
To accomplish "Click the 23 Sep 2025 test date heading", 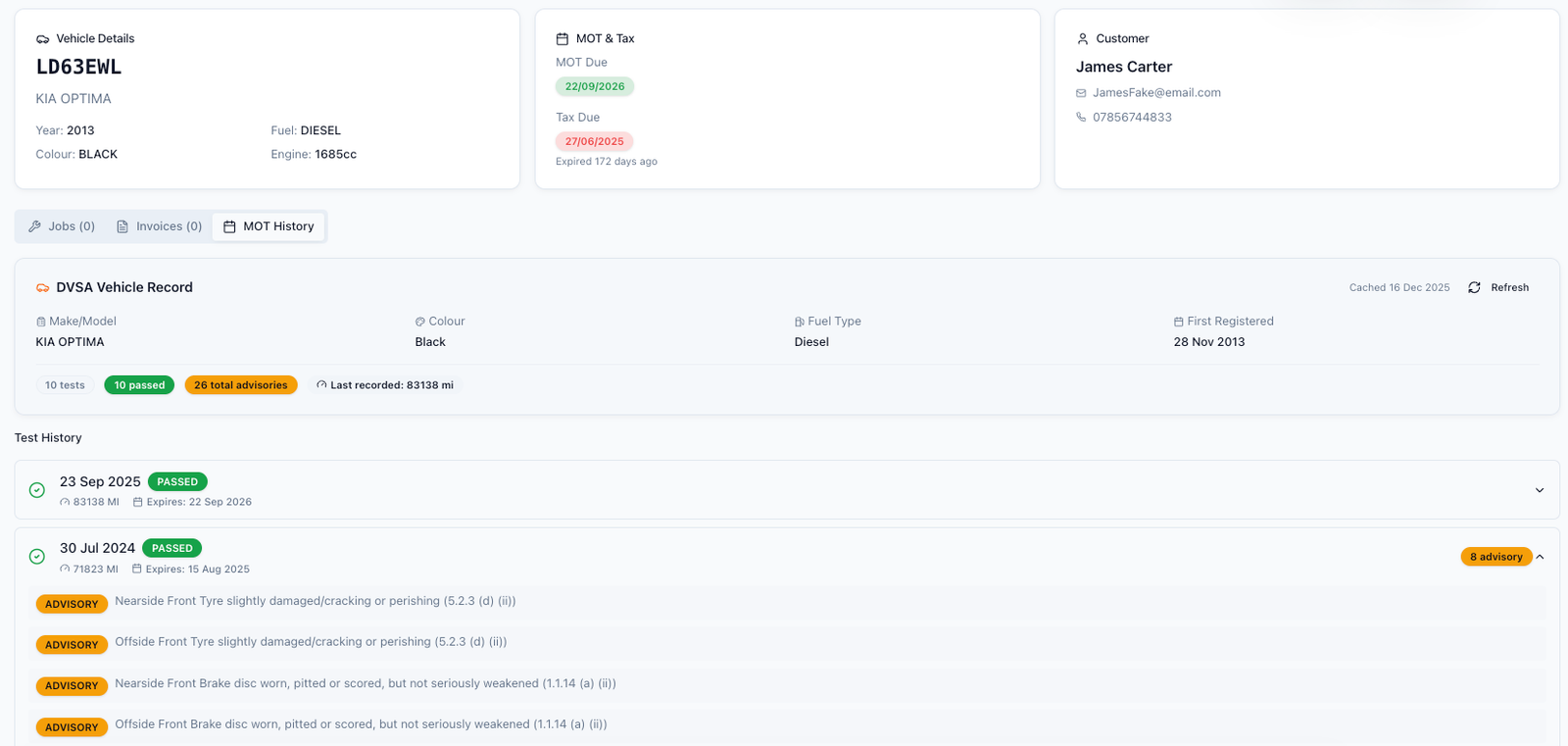I will pyautogui.click(x=100, y=481).
